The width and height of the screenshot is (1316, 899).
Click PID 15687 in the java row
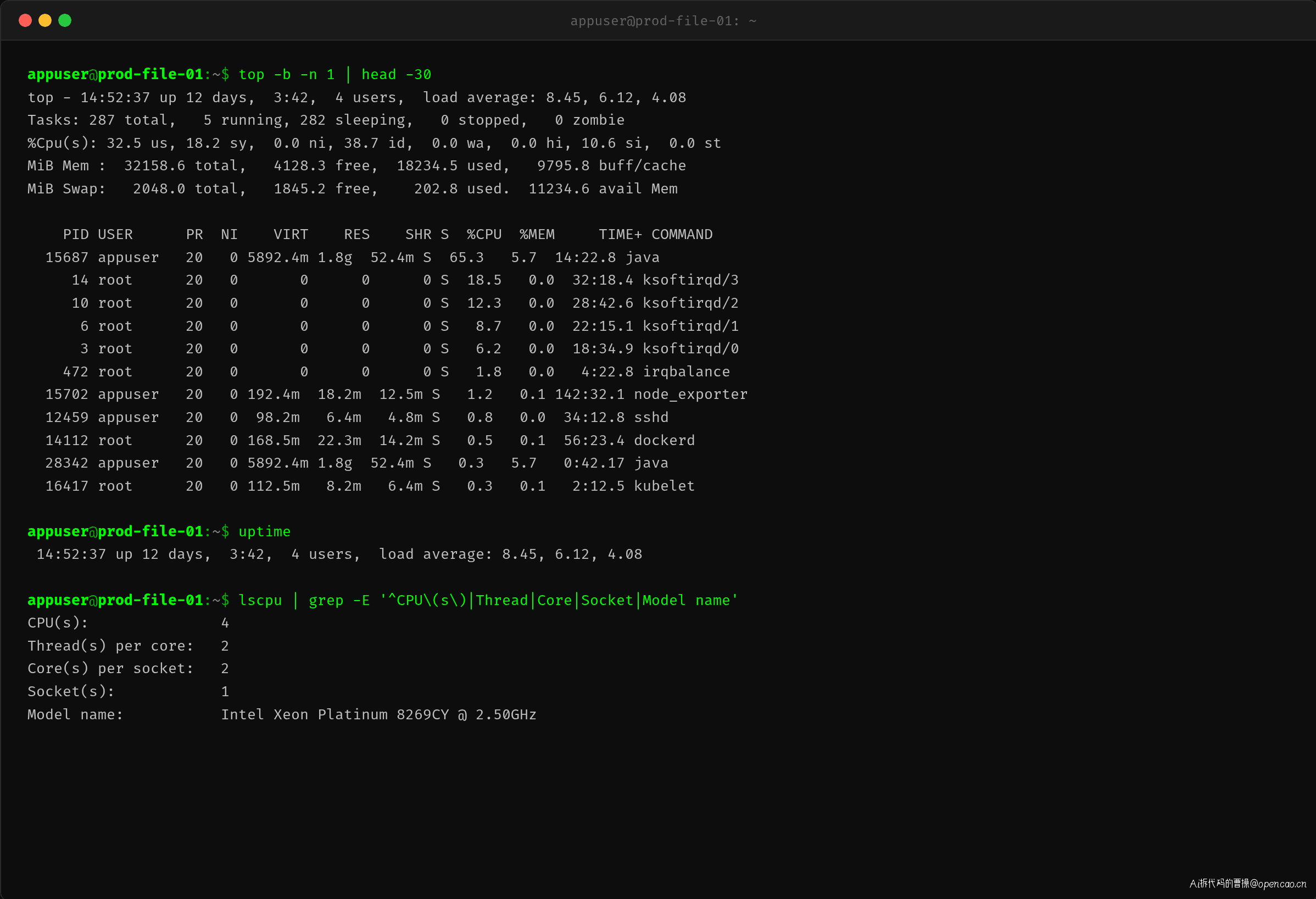(67, 257)
